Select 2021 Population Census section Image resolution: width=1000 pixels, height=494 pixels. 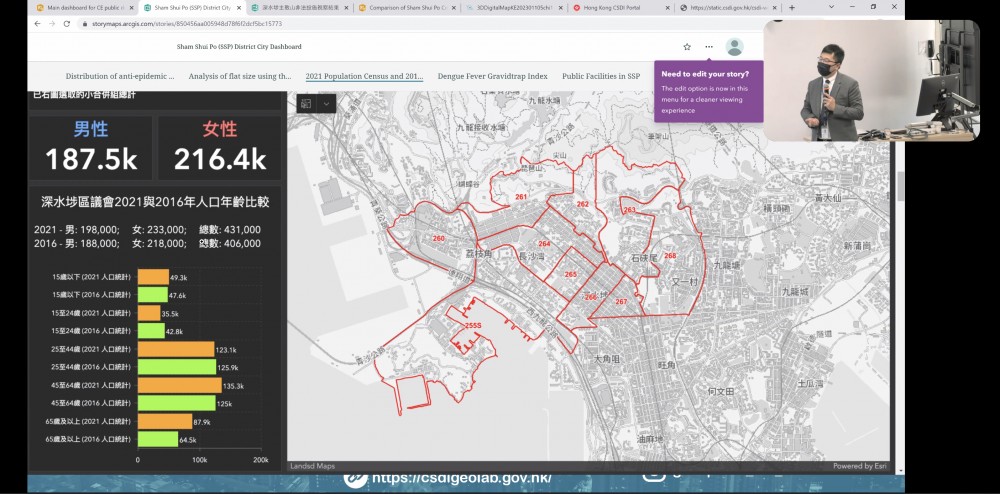[x=364, y=76]
